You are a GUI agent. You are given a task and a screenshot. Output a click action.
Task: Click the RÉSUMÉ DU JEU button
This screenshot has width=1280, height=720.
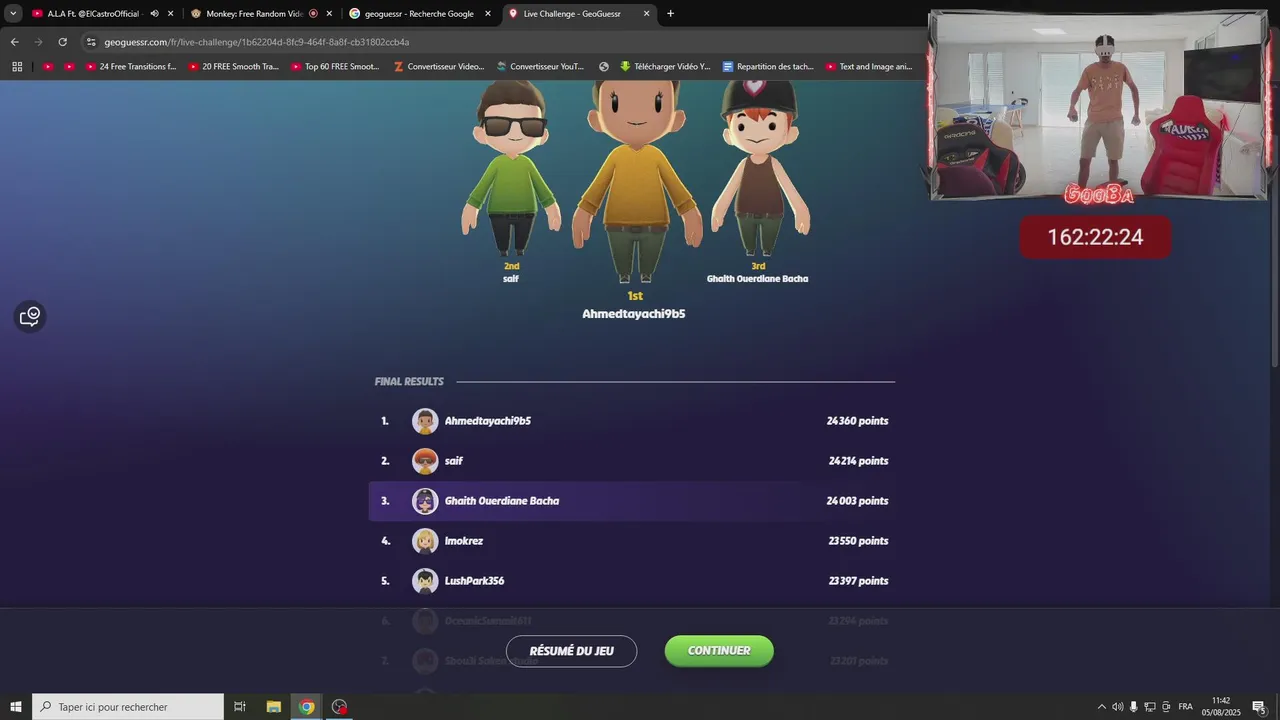[571, 651]
